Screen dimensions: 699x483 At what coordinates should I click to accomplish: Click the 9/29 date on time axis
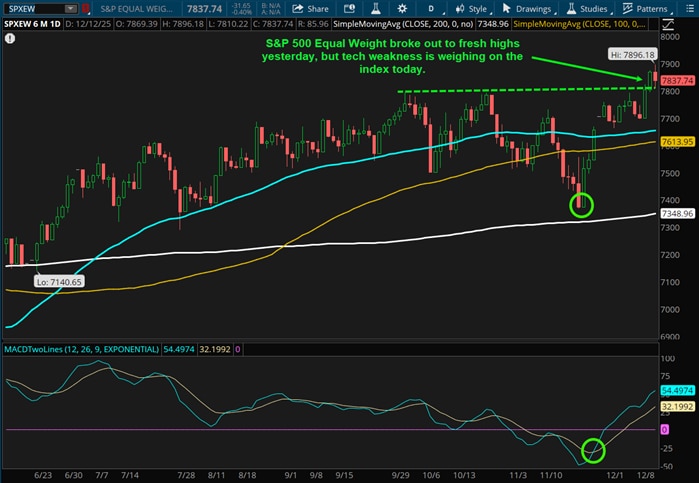point(400,475)
